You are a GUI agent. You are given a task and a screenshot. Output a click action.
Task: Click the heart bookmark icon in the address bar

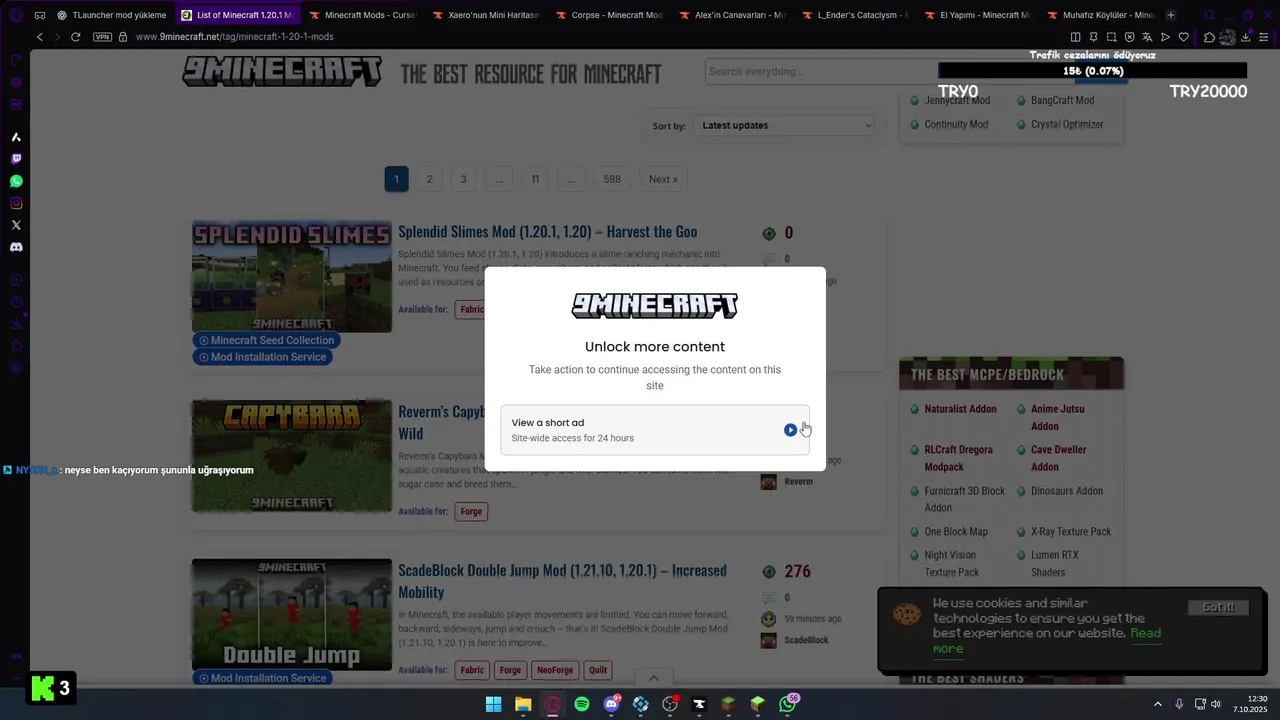[1184, 37]
